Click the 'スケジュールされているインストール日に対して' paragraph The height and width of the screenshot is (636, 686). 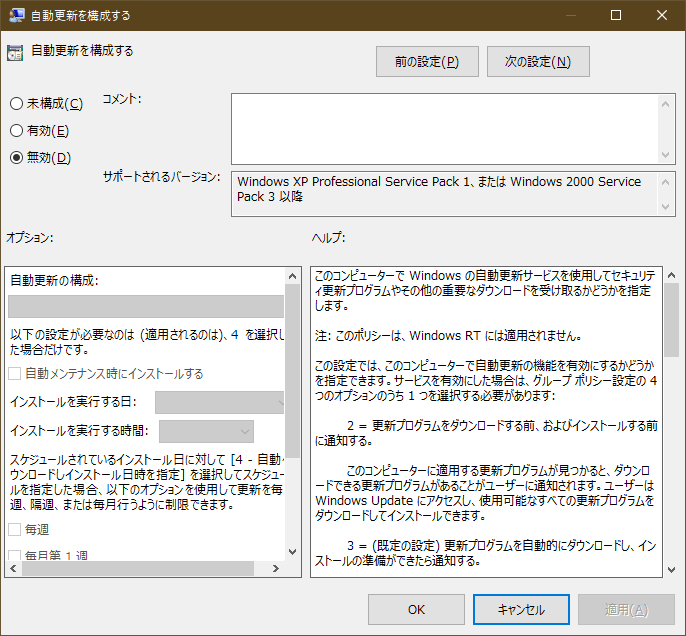pos(147,482)
